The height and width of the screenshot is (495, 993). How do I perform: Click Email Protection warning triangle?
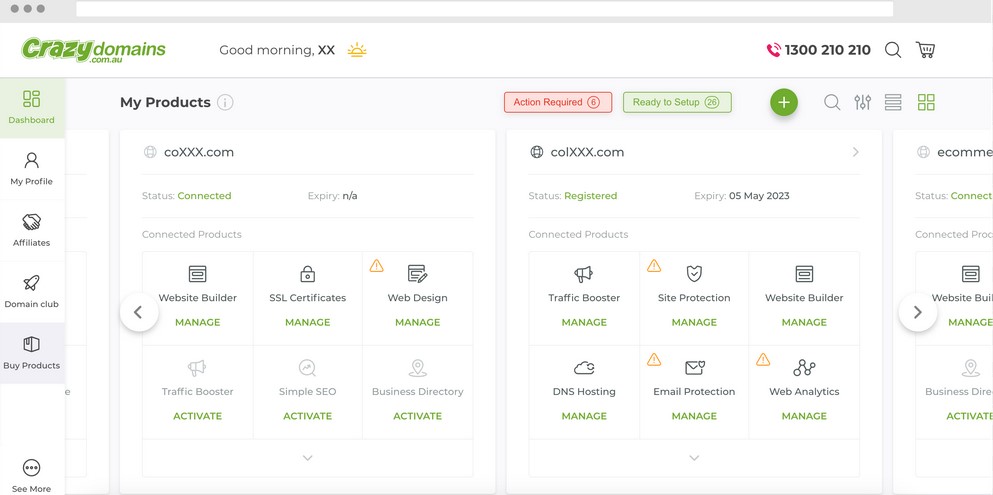654,360
